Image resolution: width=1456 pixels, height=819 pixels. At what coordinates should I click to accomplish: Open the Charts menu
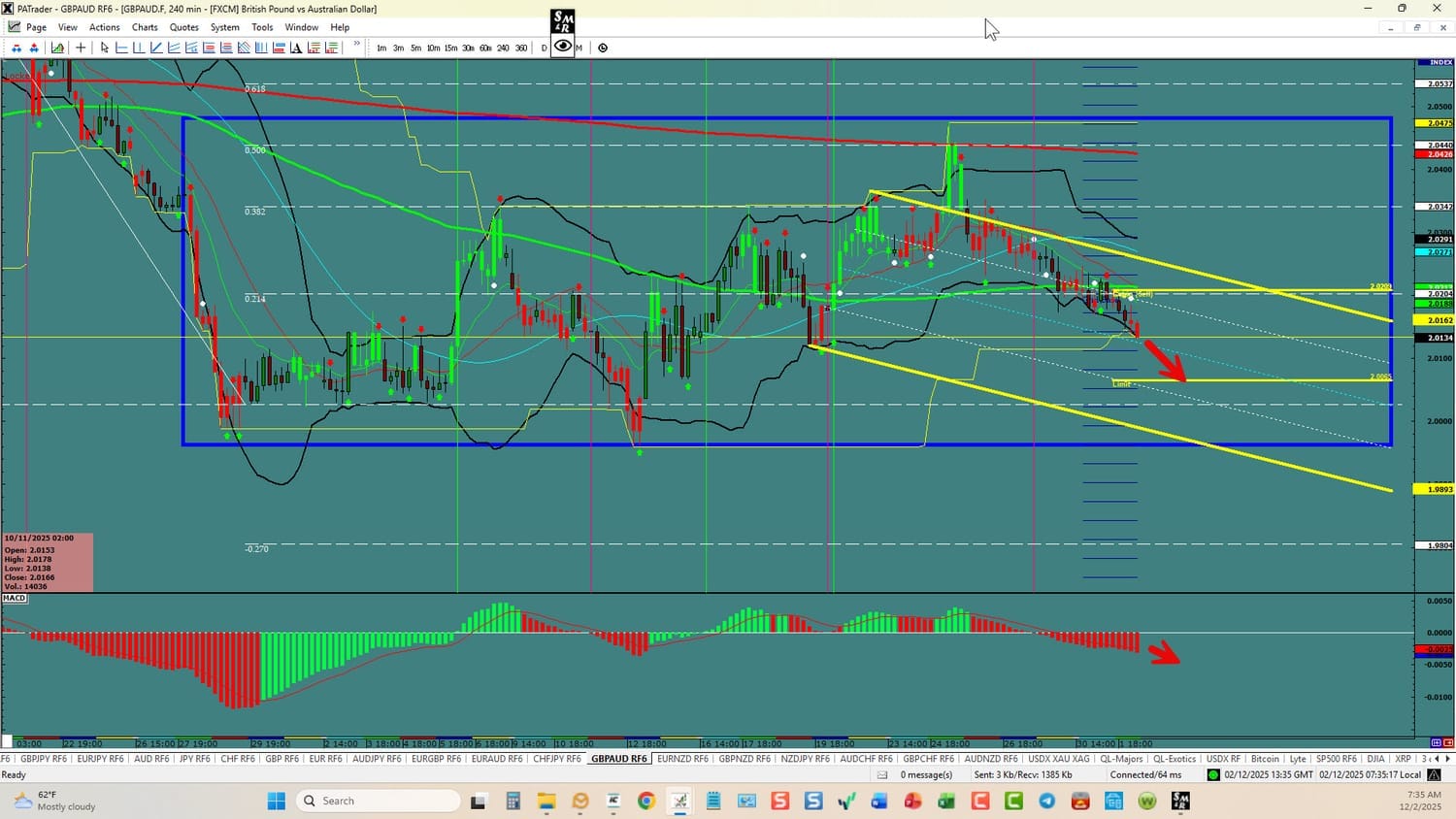[145, 27]
